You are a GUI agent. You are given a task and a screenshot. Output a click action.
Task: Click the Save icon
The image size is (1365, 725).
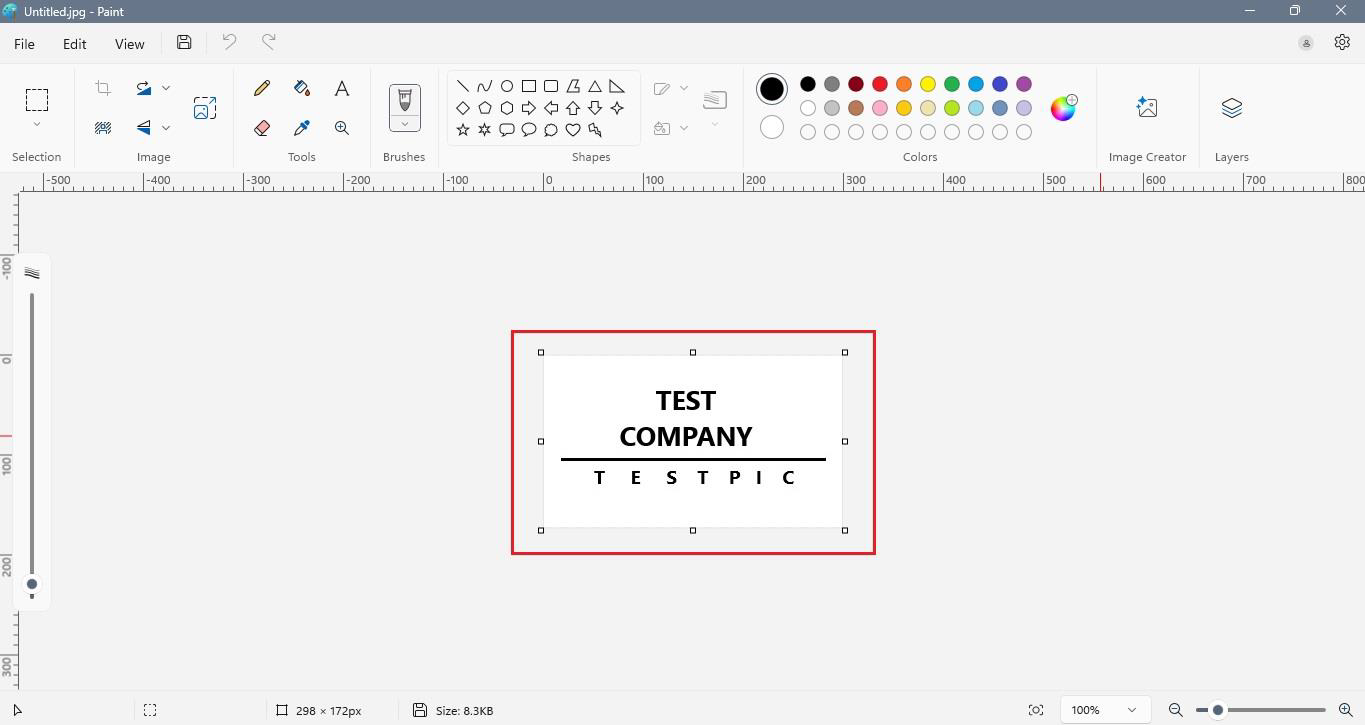point(184,42)
